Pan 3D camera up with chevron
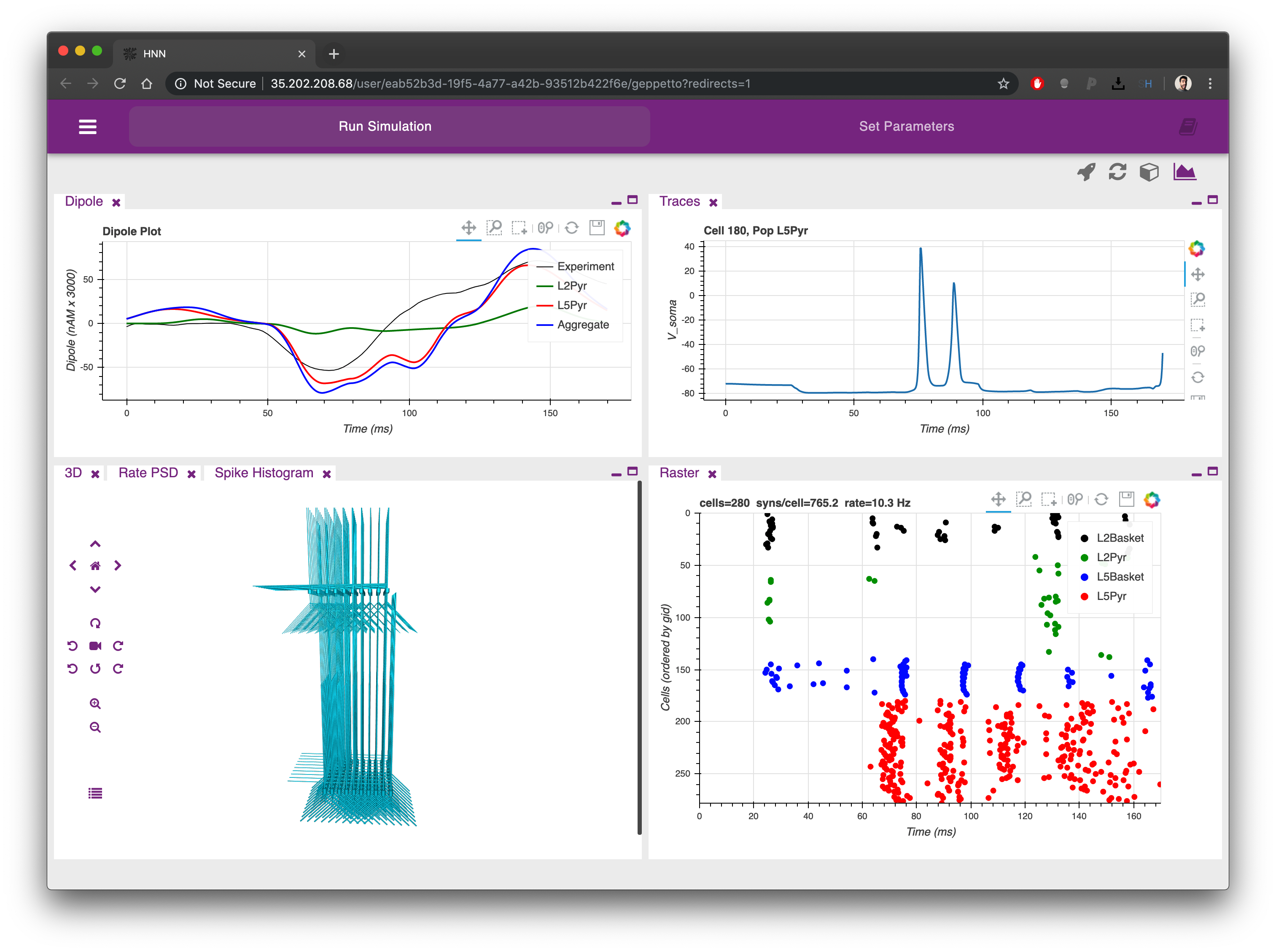 (95, 544)
